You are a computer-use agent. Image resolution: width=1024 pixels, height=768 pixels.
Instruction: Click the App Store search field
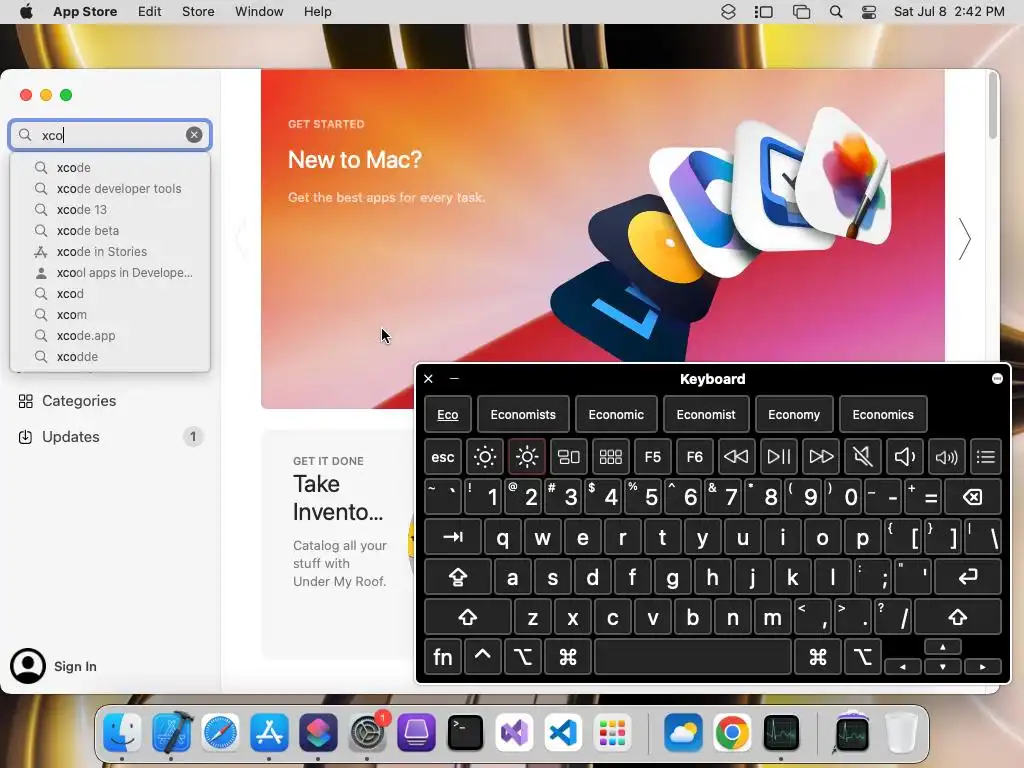click(110, 135)
